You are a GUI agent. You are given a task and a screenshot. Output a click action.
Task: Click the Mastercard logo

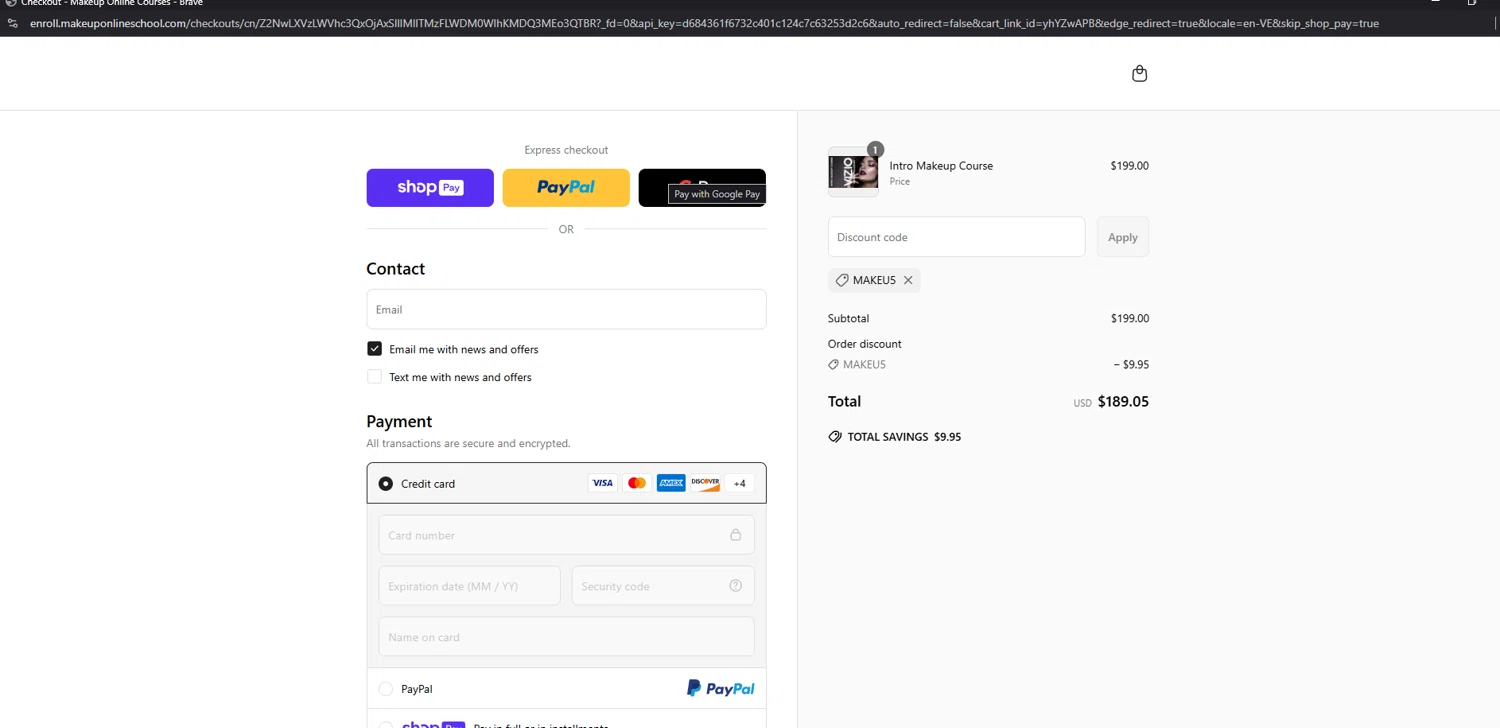637,483
